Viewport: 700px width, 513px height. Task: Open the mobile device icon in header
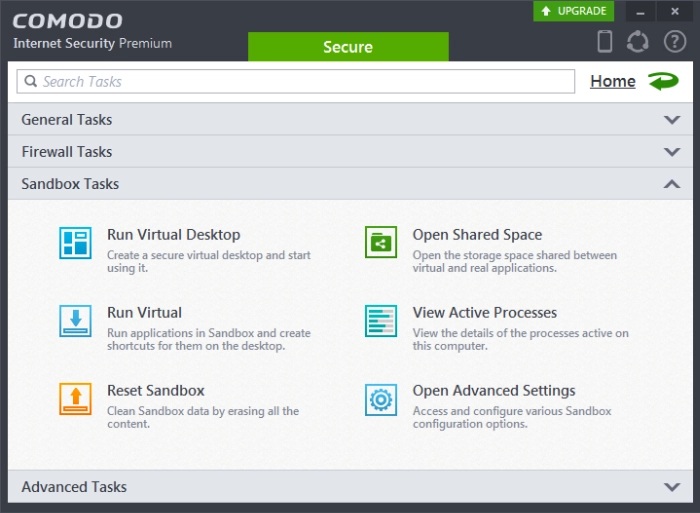coord(605,42)
